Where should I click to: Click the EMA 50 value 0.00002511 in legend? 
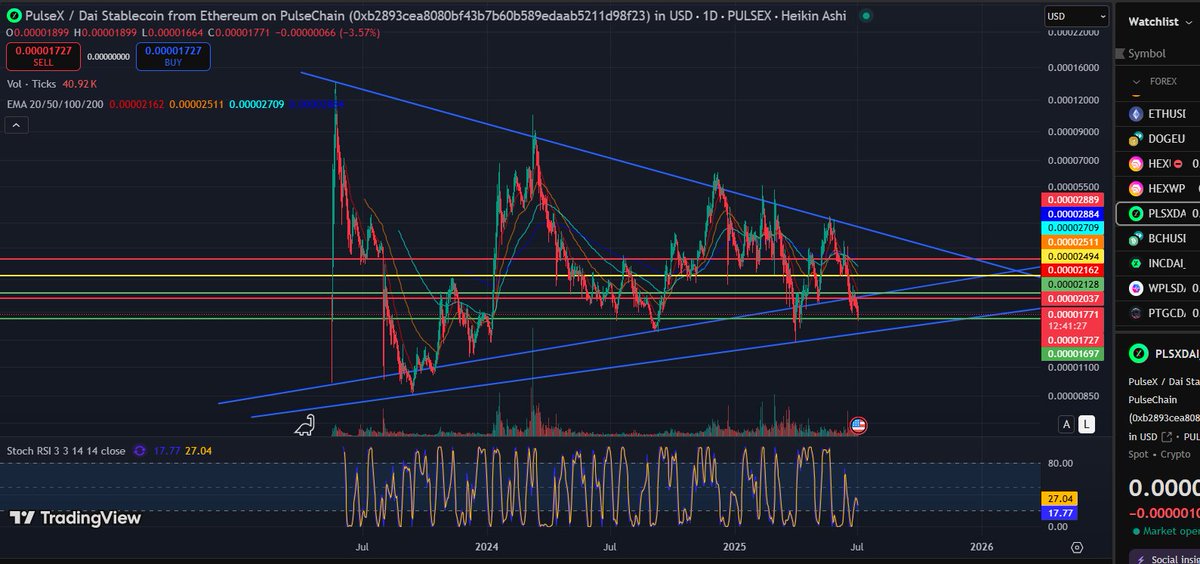tap(198, 103)
